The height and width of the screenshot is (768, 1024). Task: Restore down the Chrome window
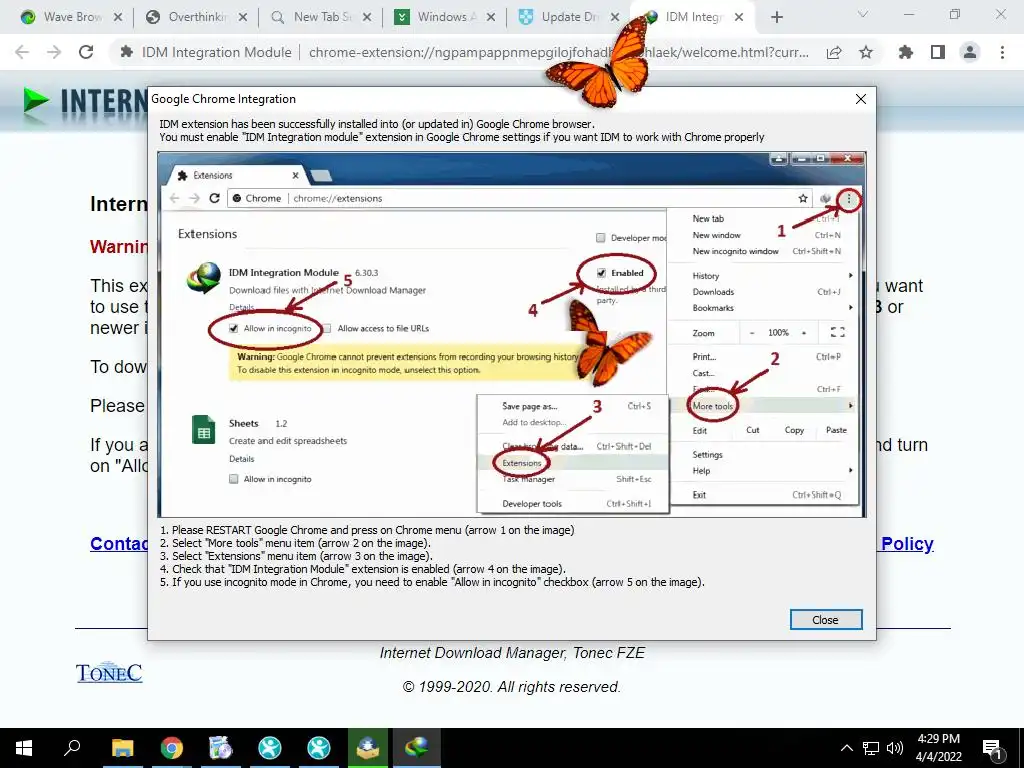click(x=955, y=14)
